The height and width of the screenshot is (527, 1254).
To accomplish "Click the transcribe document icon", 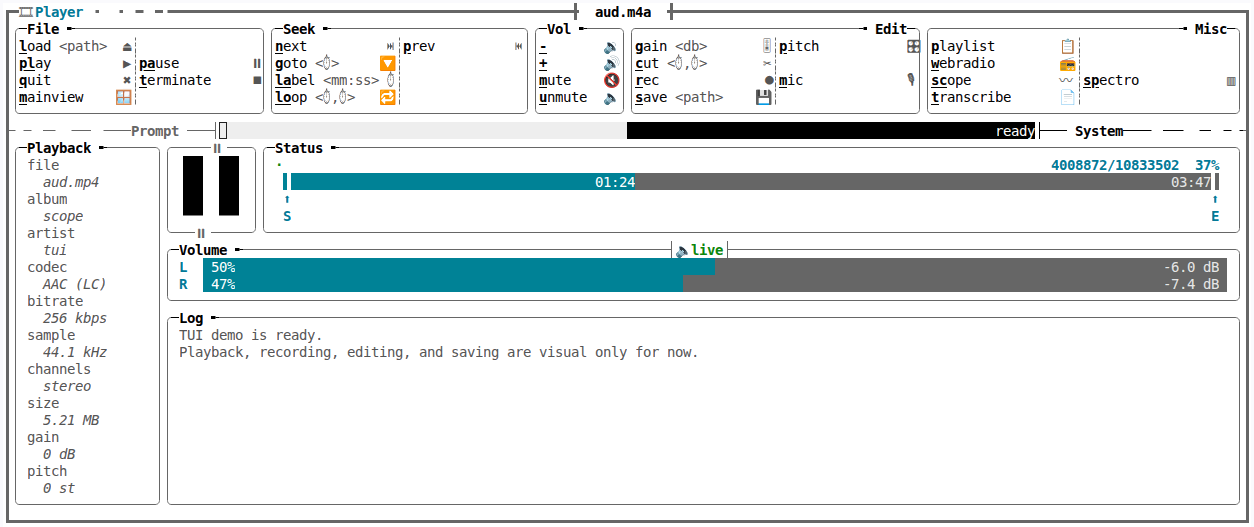I will coord(1067,98).
